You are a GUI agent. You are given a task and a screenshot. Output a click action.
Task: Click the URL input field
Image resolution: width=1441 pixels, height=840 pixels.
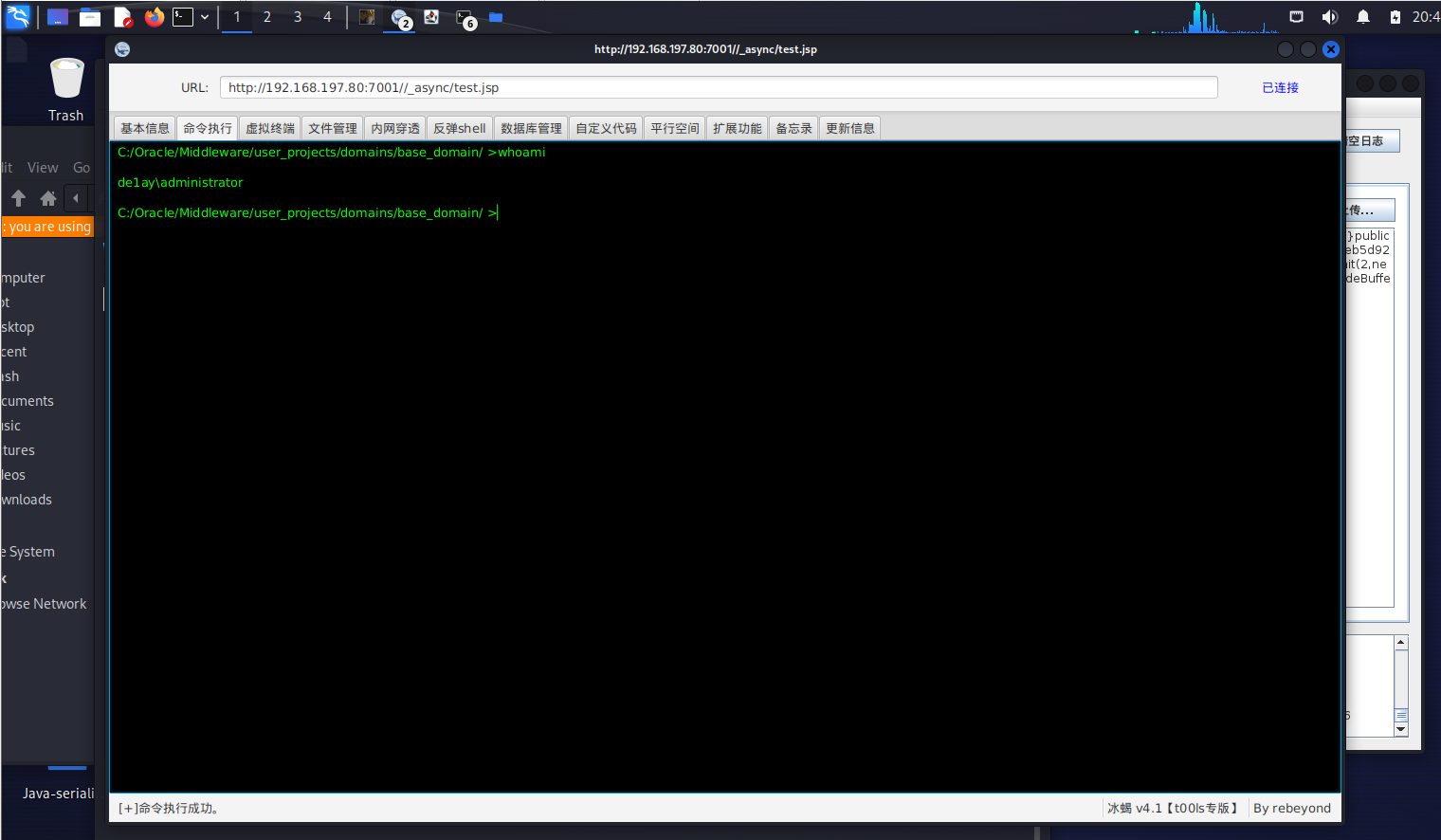click(x=718, y=87)
